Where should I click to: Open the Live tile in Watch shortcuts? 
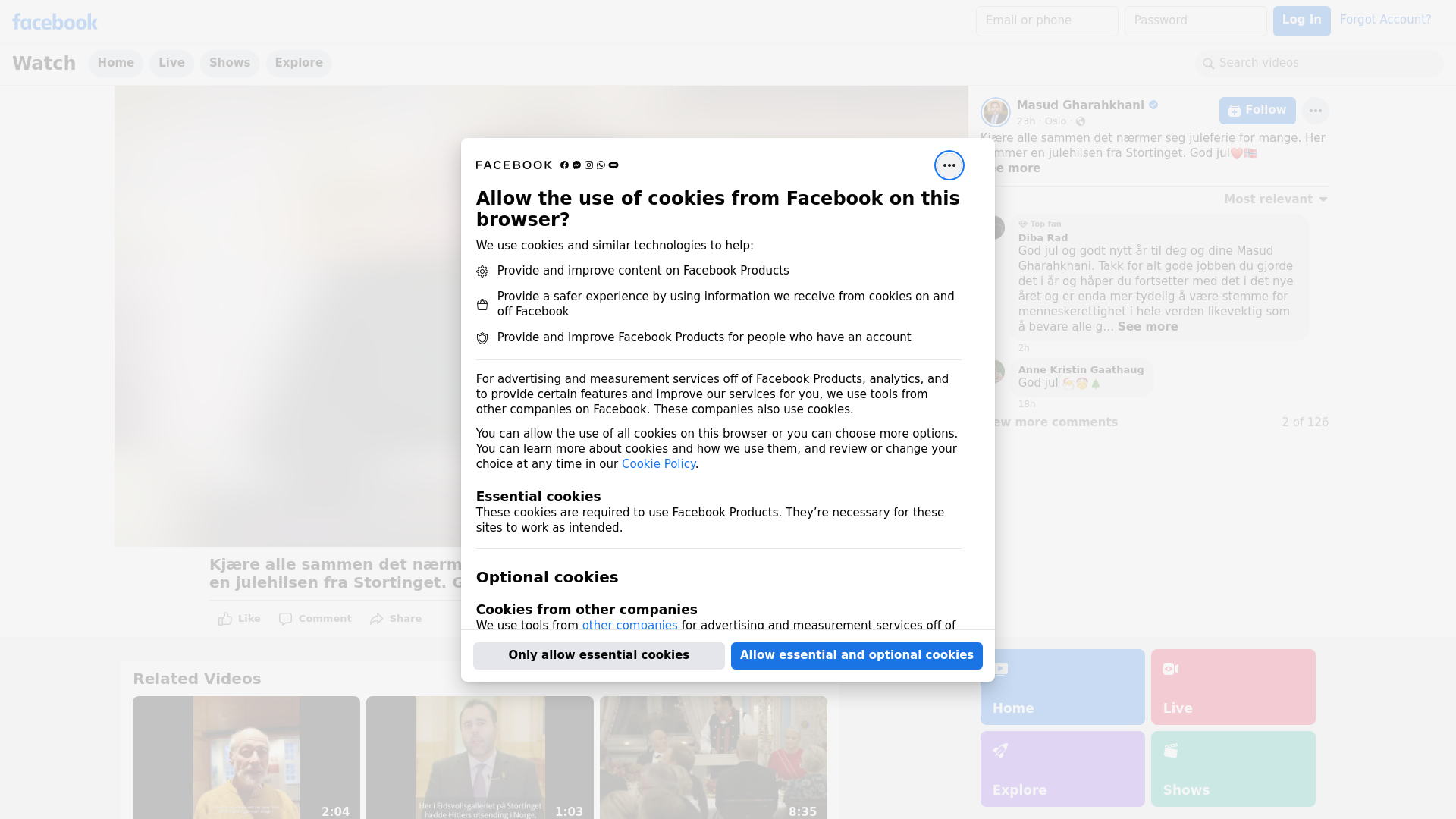click(1233, 687)
